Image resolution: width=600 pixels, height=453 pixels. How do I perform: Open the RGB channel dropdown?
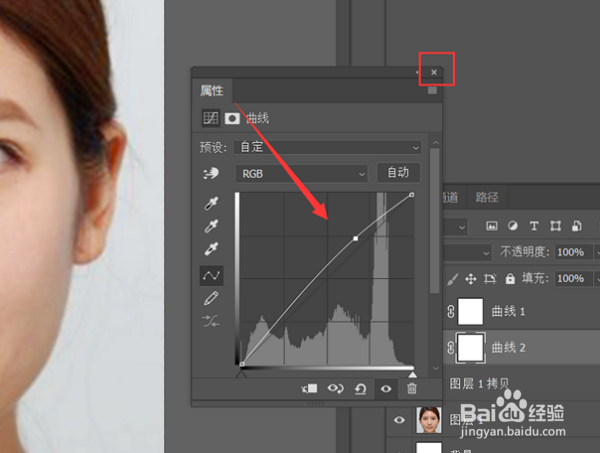tap(302, 174)
